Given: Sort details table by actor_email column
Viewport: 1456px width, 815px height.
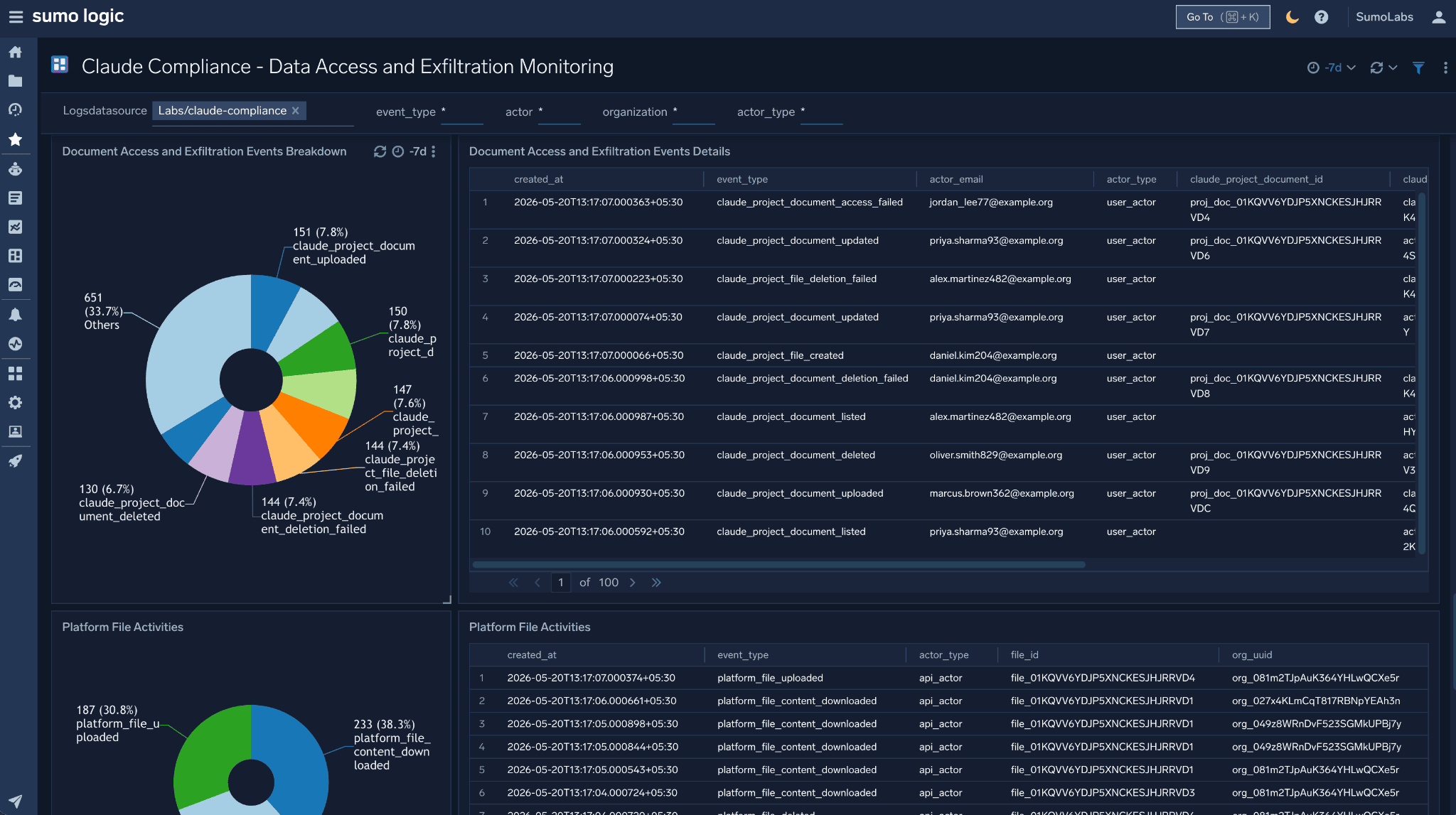Looking at the screenshot, I should (x=955, y=179).
